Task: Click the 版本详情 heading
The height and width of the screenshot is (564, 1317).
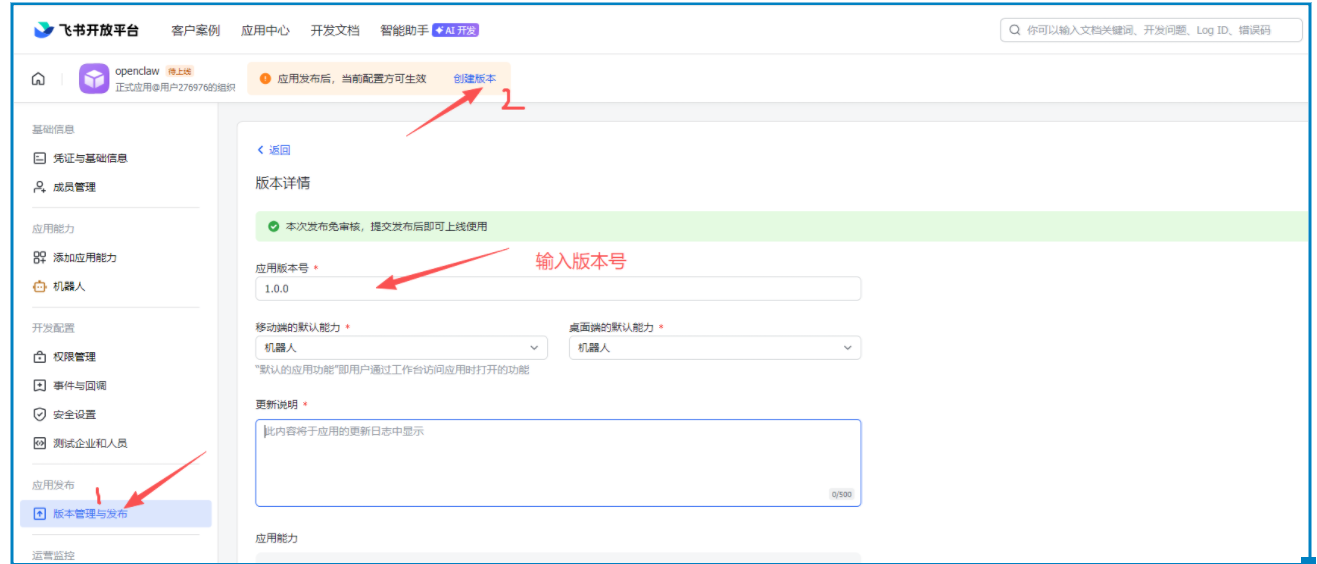Action: pyautogui.click(x=283, y=183)
